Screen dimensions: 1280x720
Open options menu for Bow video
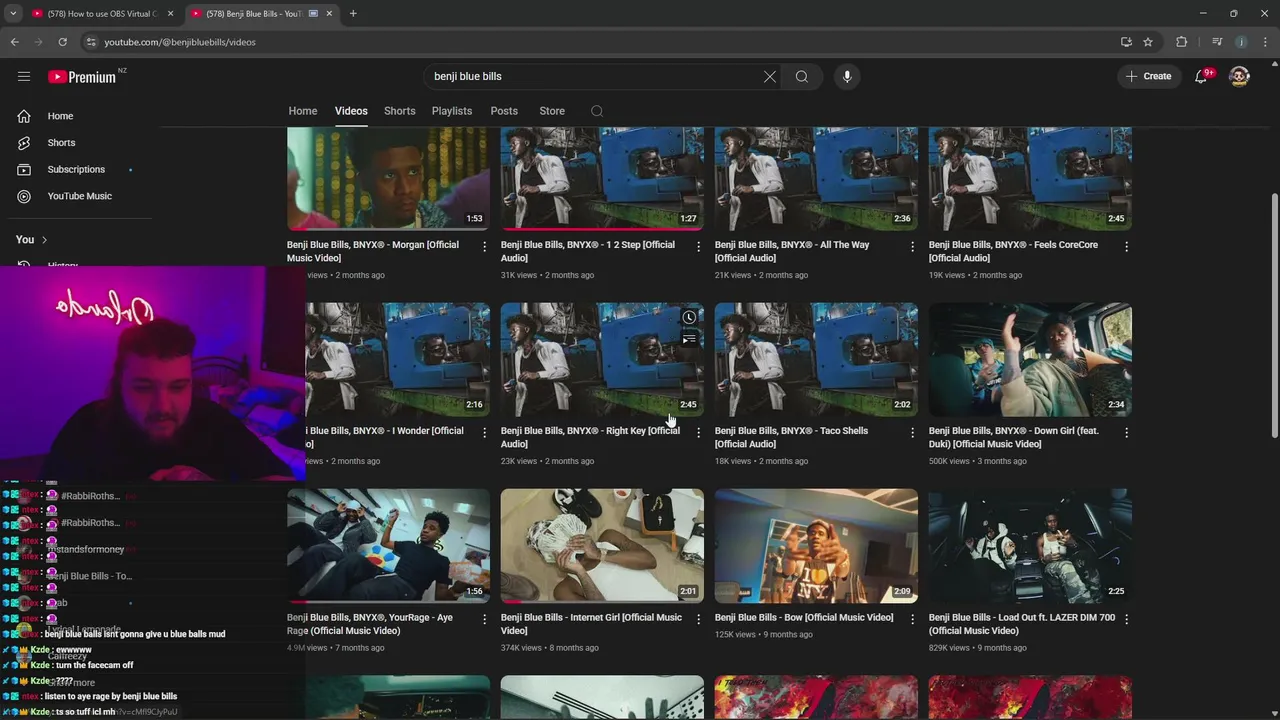click(912, 619)
